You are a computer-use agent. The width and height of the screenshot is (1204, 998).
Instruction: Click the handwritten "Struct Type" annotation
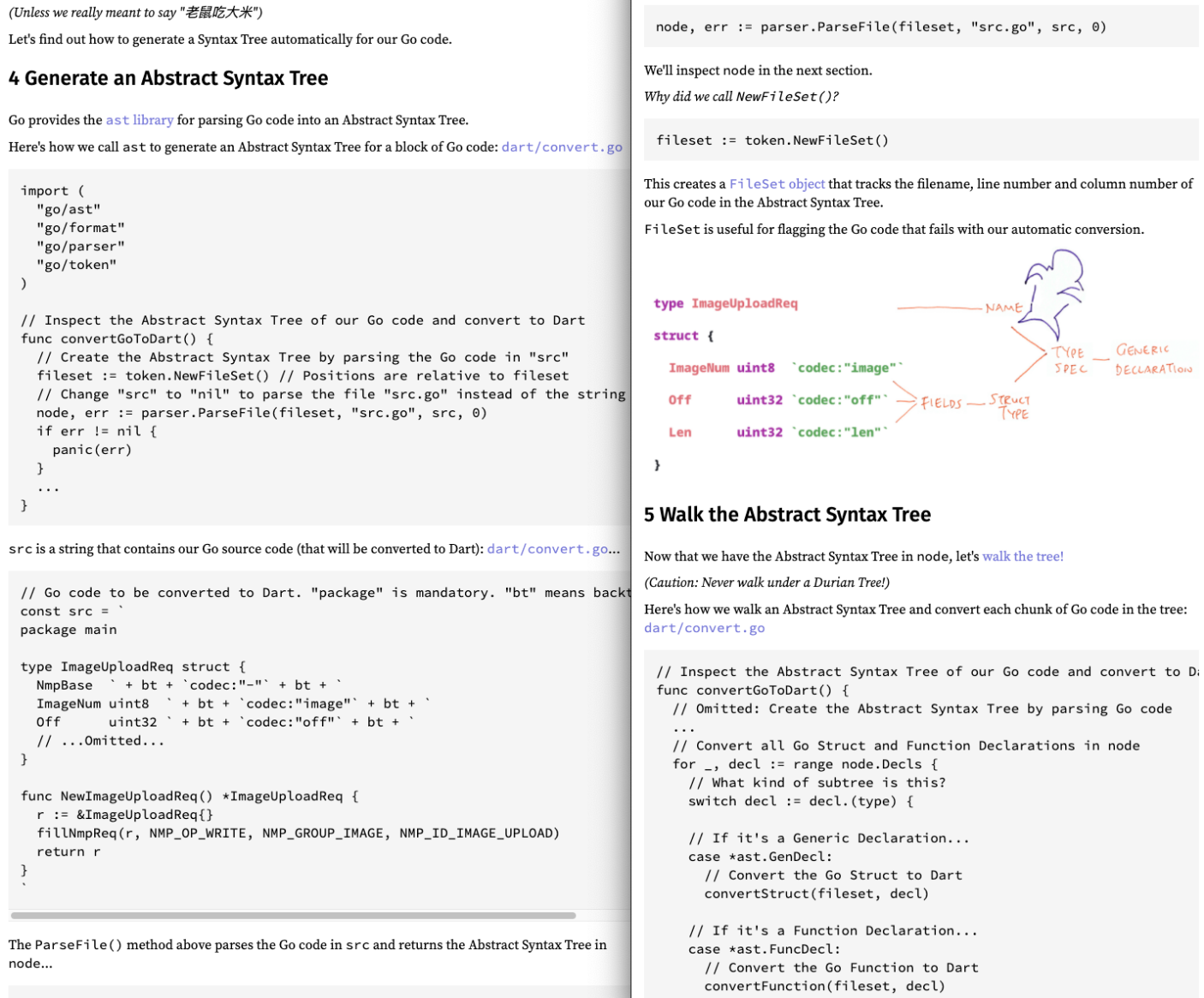pyautogui.click(x=1010, y=406)
